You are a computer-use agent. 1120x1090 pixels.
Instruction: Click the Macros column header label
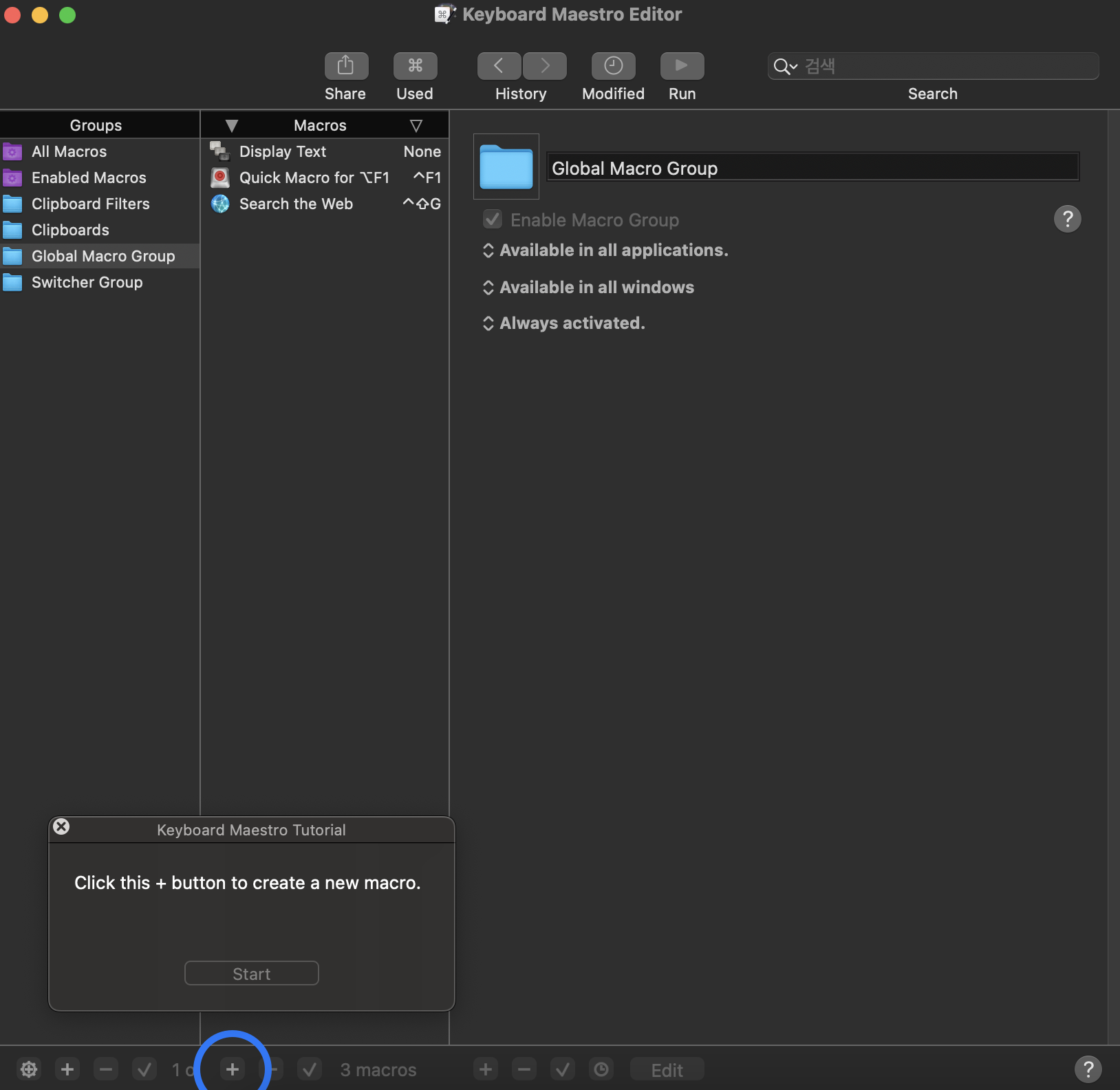point(321,125)
